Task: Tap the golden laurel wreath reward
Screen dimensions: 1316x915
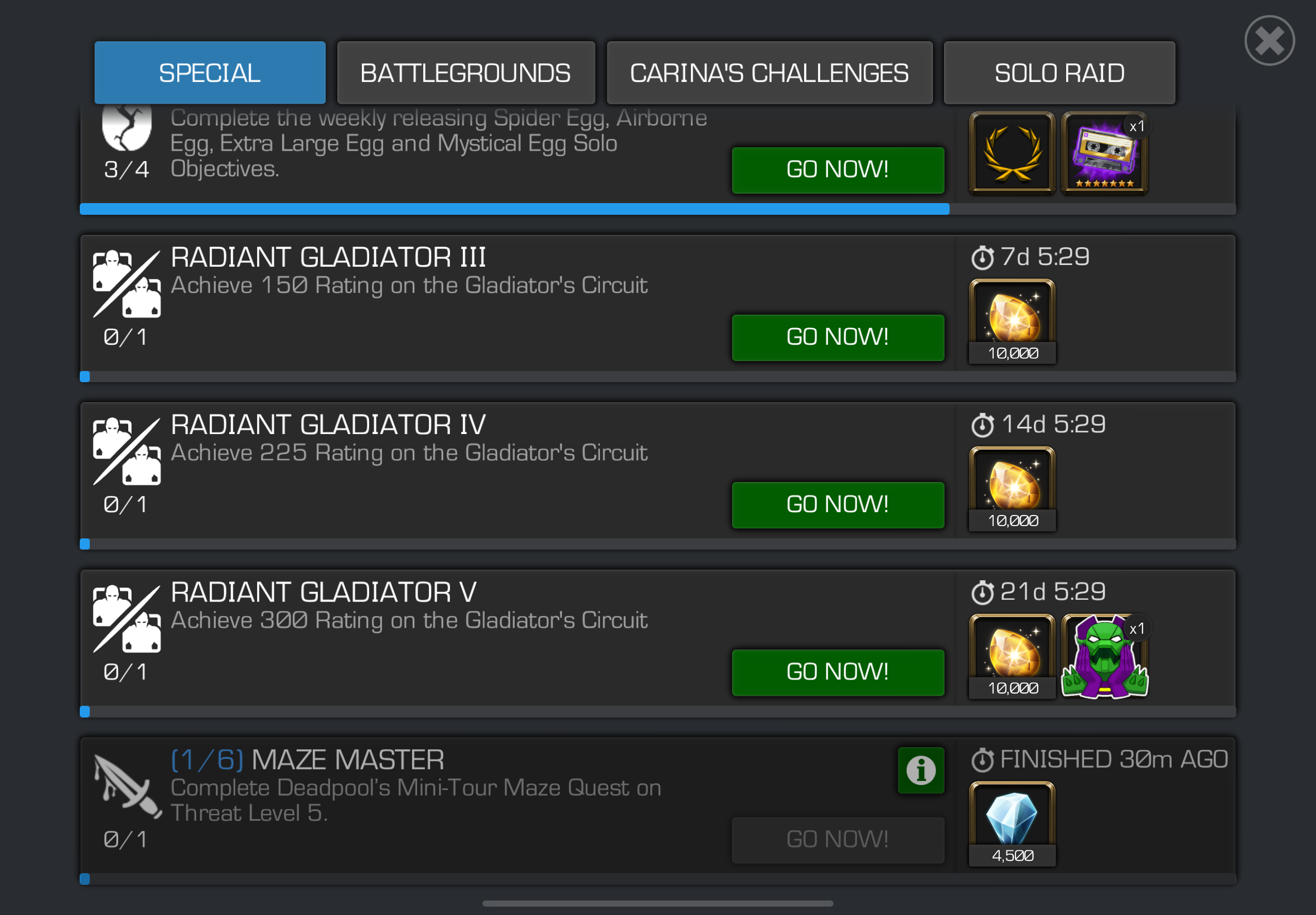Action: [x=1011, y=153]
